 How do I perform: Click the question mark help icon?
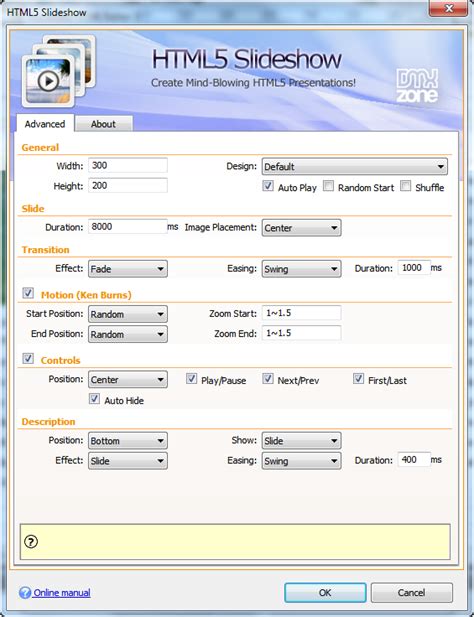pos(31,542)
